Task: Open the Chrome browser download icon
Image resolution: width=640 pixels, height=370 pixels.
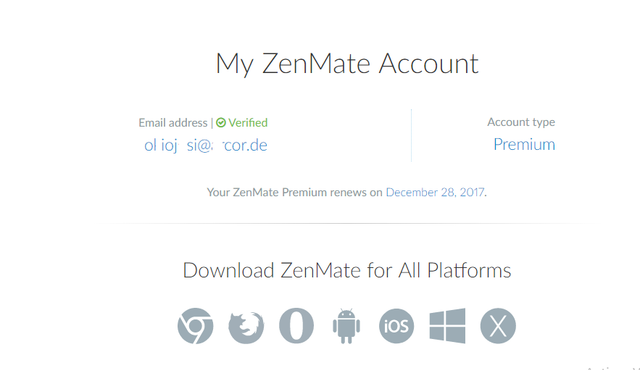Action: (196, 326)
